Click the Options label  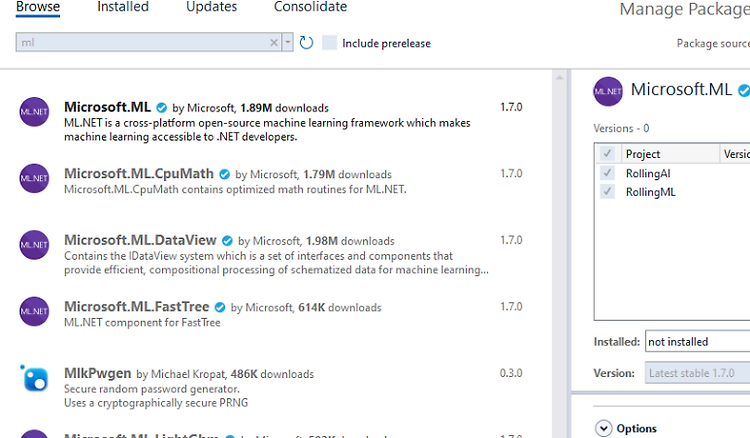[x=636, y=428]
